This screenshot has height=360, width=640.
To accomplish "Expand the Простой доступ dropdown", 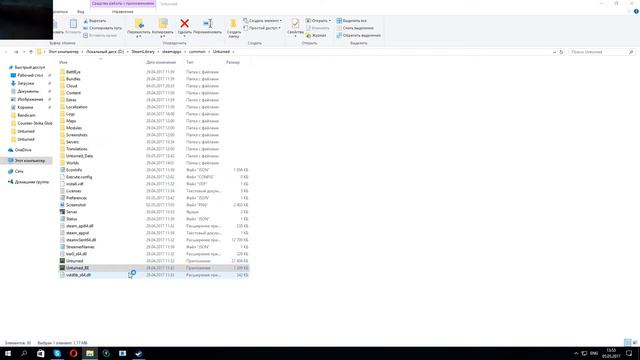I will pyautogui.click(x=262, y=28).
